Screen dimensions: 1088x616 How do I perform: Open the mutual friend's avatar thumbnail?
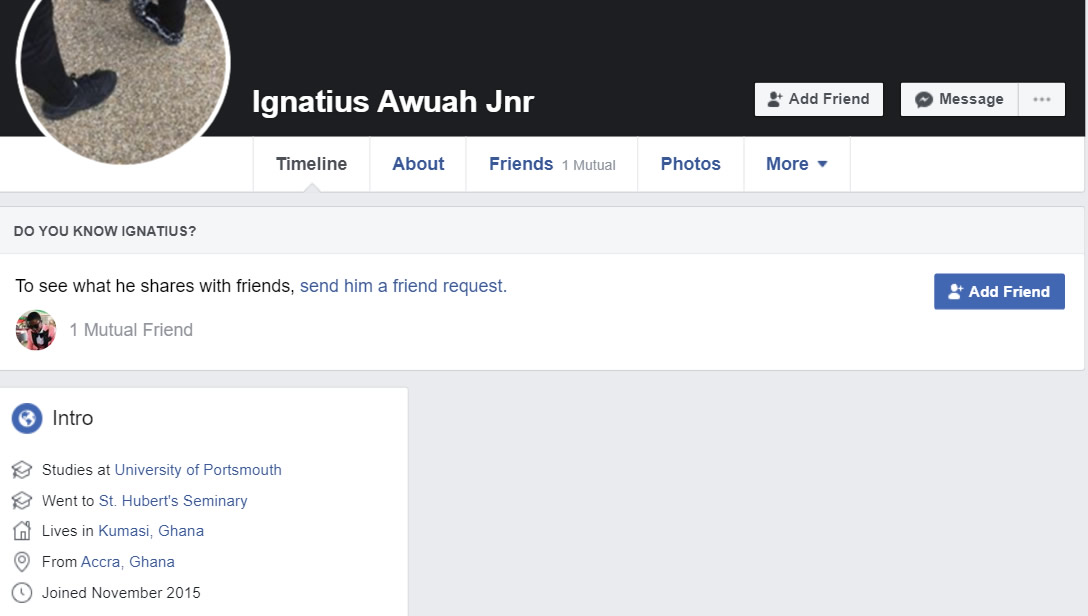point(35,330)
